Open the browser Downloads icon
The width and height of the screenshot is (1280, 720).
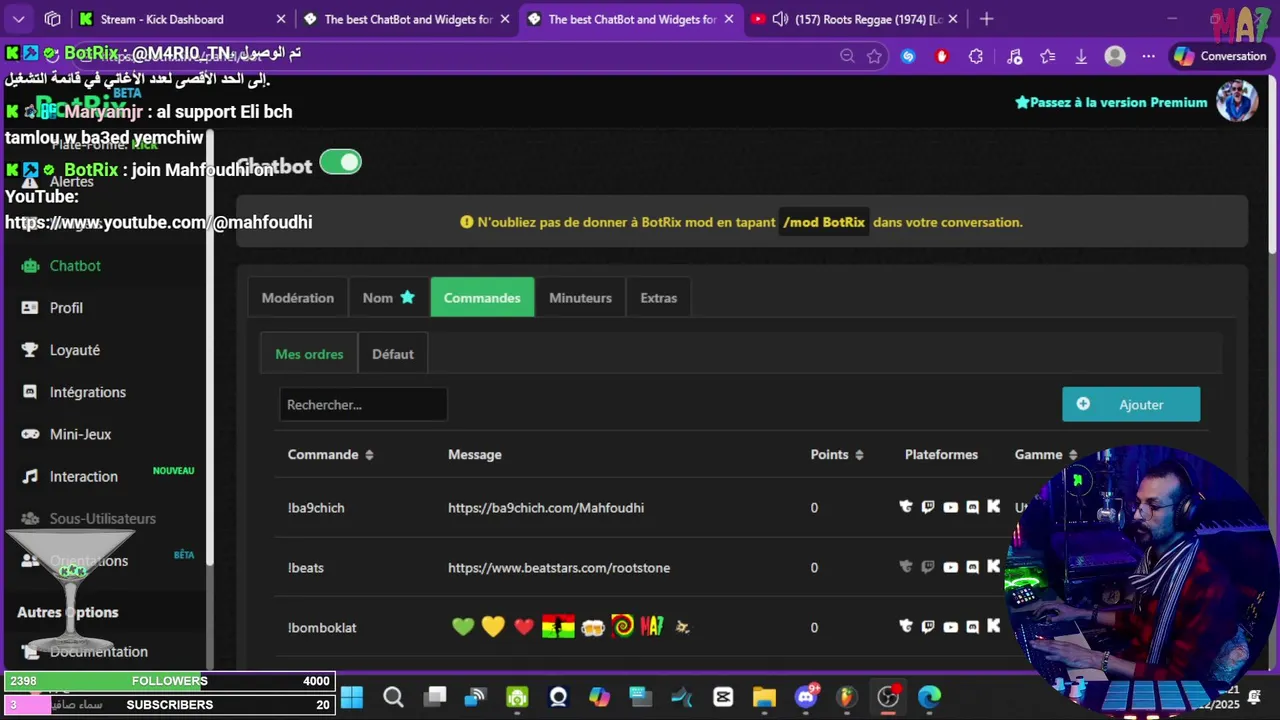[x=1081, y=56]
